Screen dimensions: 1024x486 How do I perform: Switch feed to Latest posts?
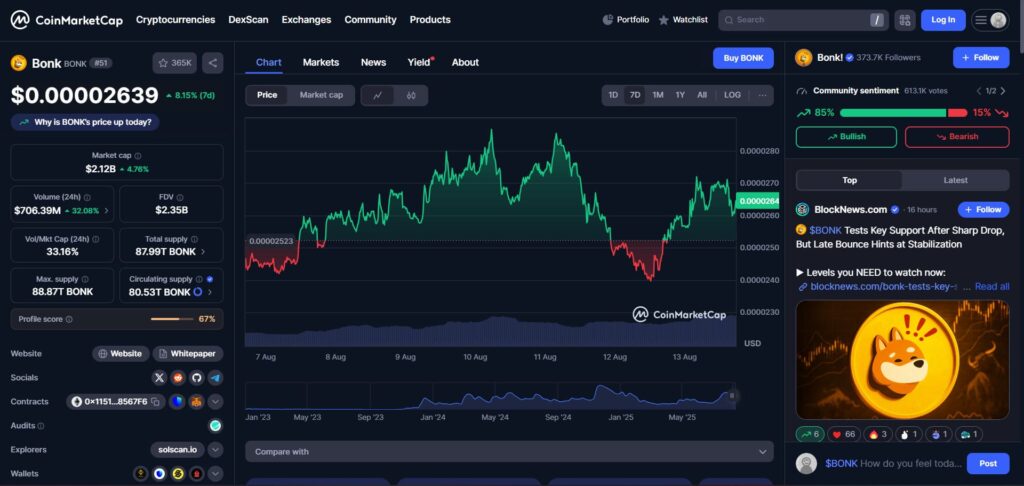[x=955, y=180]
